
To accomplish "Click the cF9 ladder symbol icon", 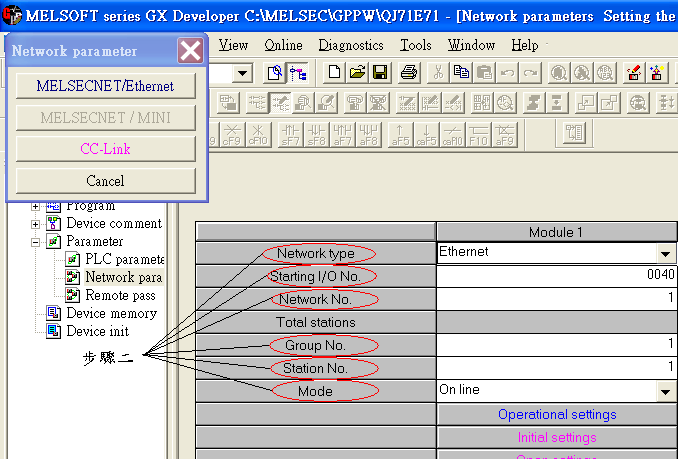I will [x=232, y=134].
